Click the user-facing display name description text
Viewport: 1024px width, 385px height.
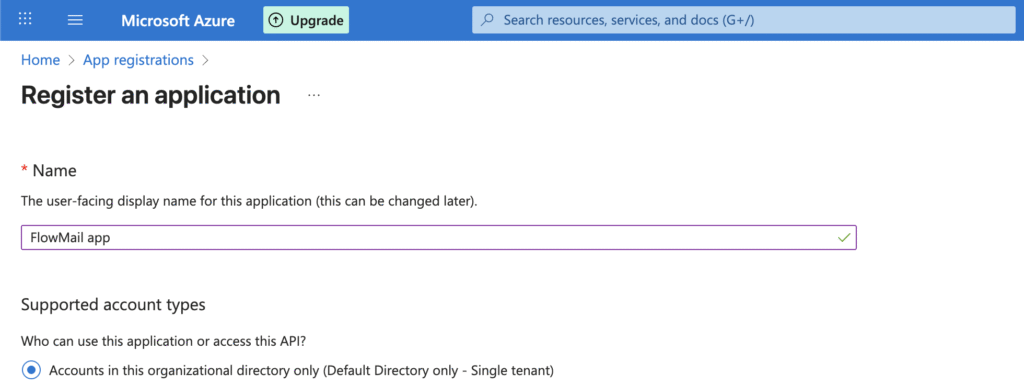pyautogui.click(x=249, y=201)
